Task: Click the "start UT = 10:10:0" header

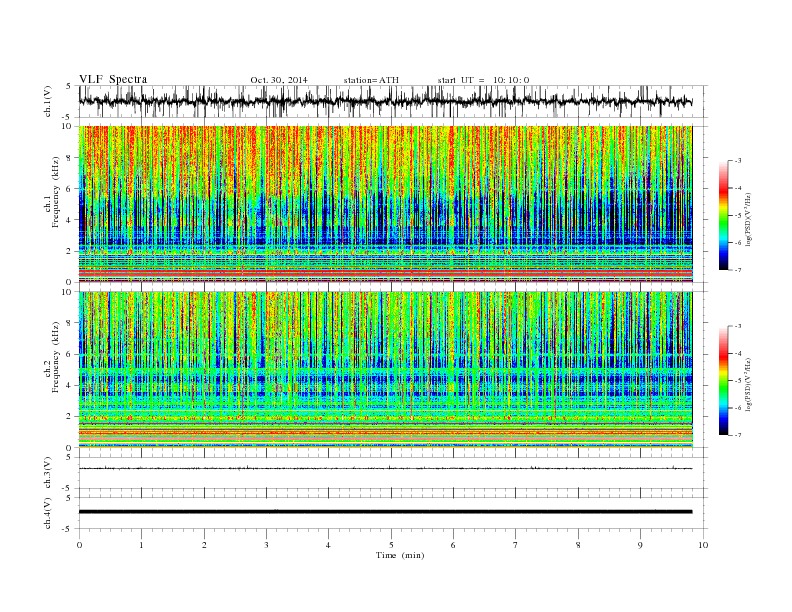Action: coord(483,80)
